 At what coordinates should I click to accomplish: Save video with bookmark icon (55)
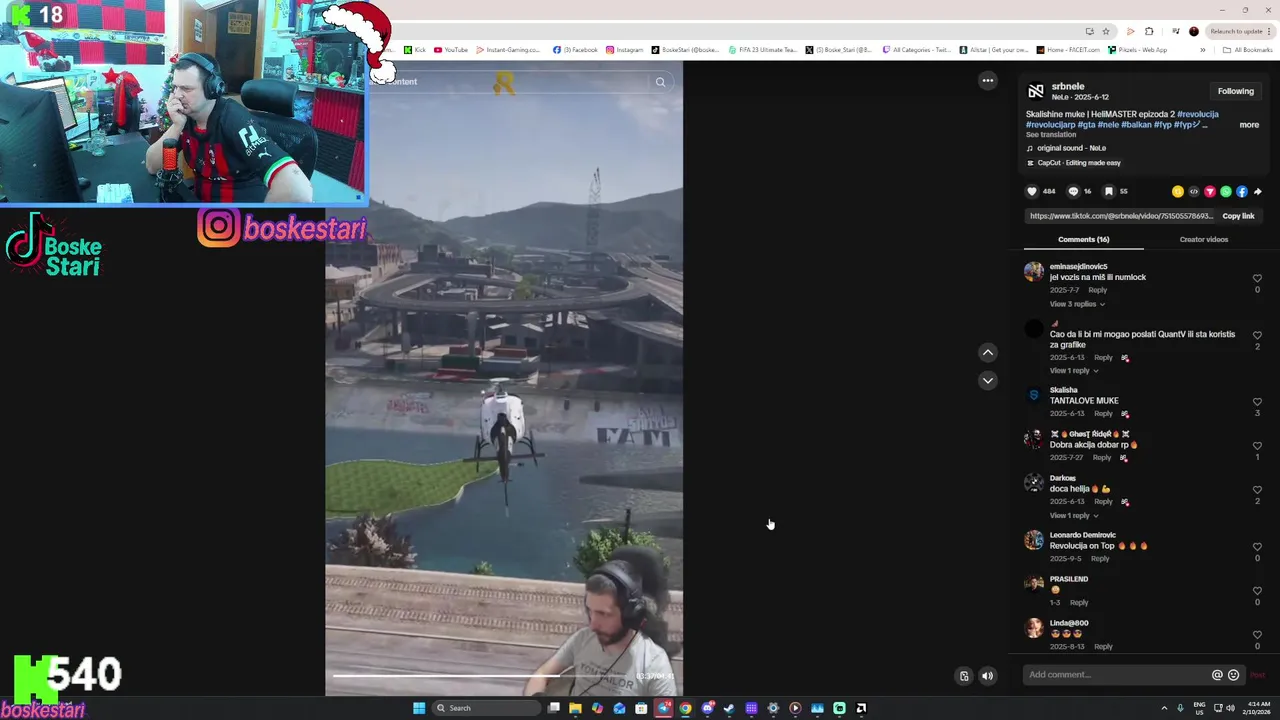(1109, 191)
